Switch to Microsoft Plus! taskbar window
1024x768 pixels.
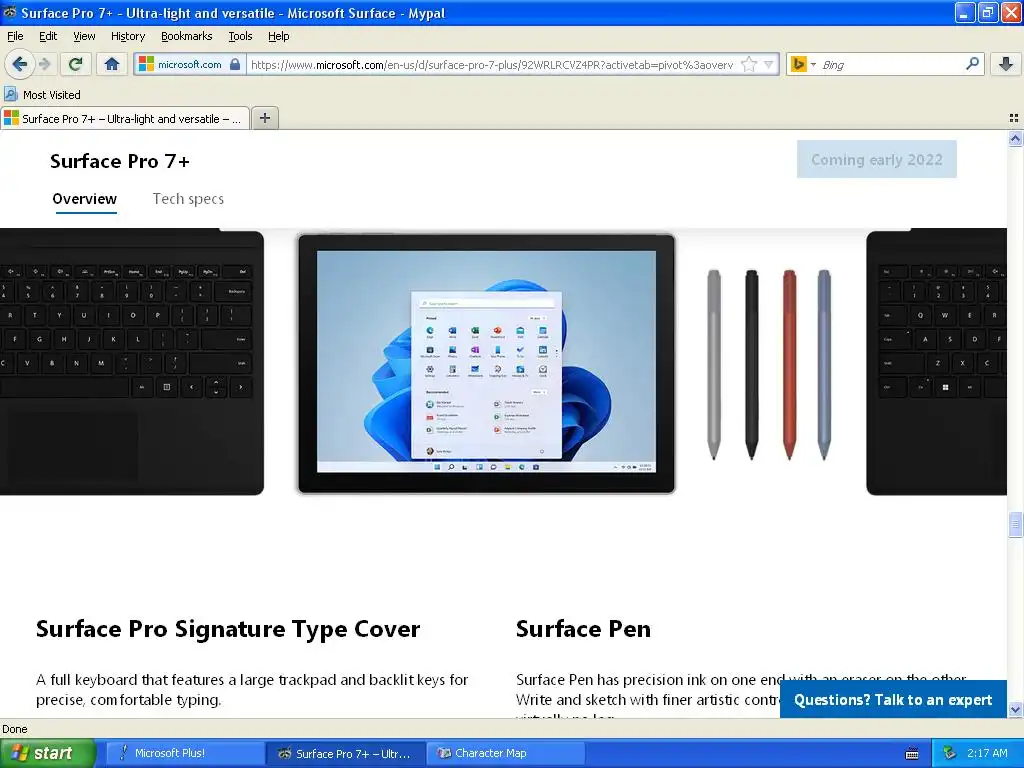pos(184,753)
